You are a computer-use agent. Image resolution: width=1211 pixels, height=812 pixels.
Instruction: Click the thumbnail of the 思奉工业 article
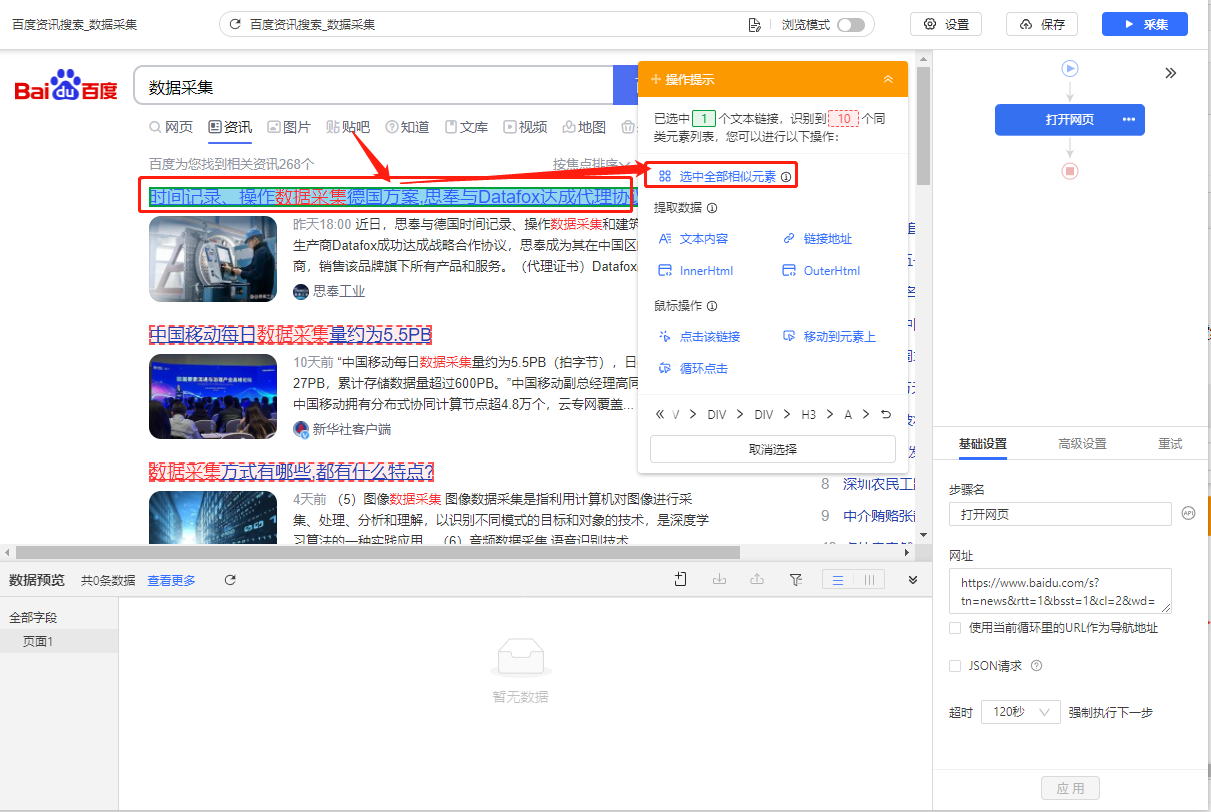click(x=213, y=259)
